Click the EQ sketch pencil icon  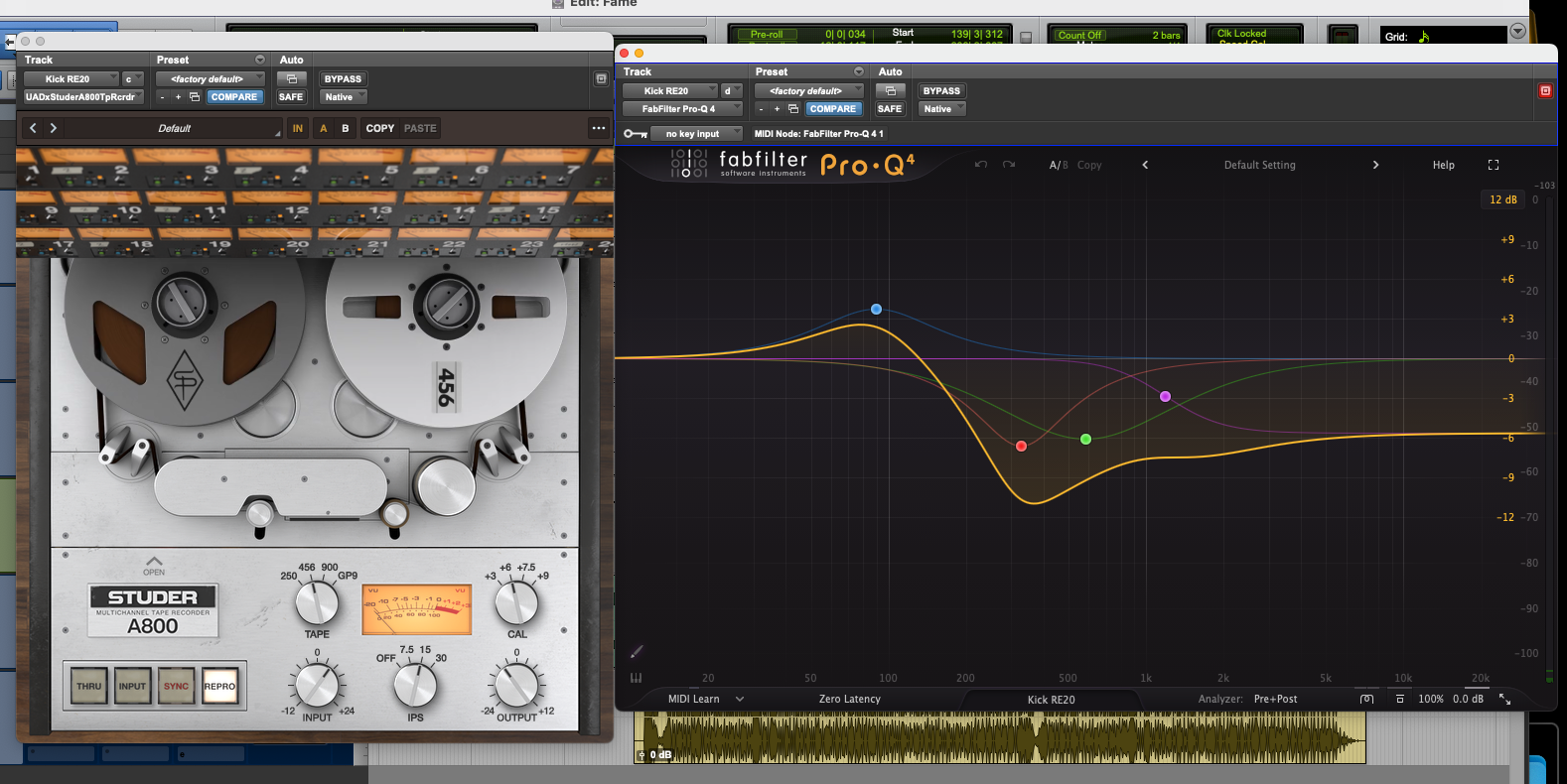[637, 652]
